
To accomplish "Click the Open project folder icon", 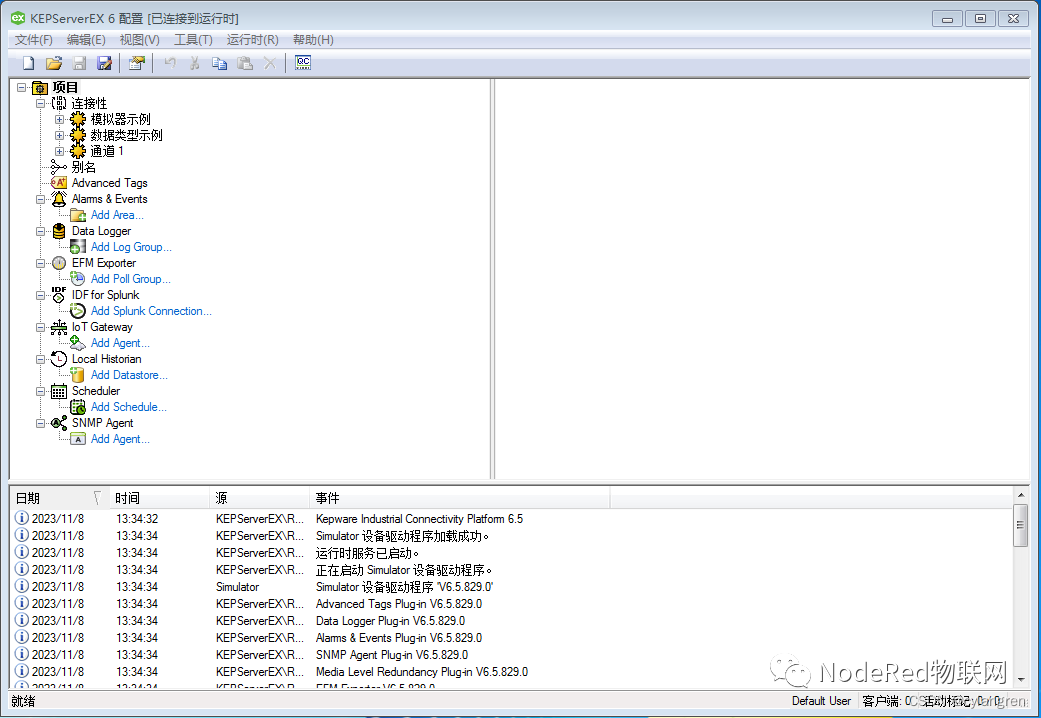I will [54, 63].
